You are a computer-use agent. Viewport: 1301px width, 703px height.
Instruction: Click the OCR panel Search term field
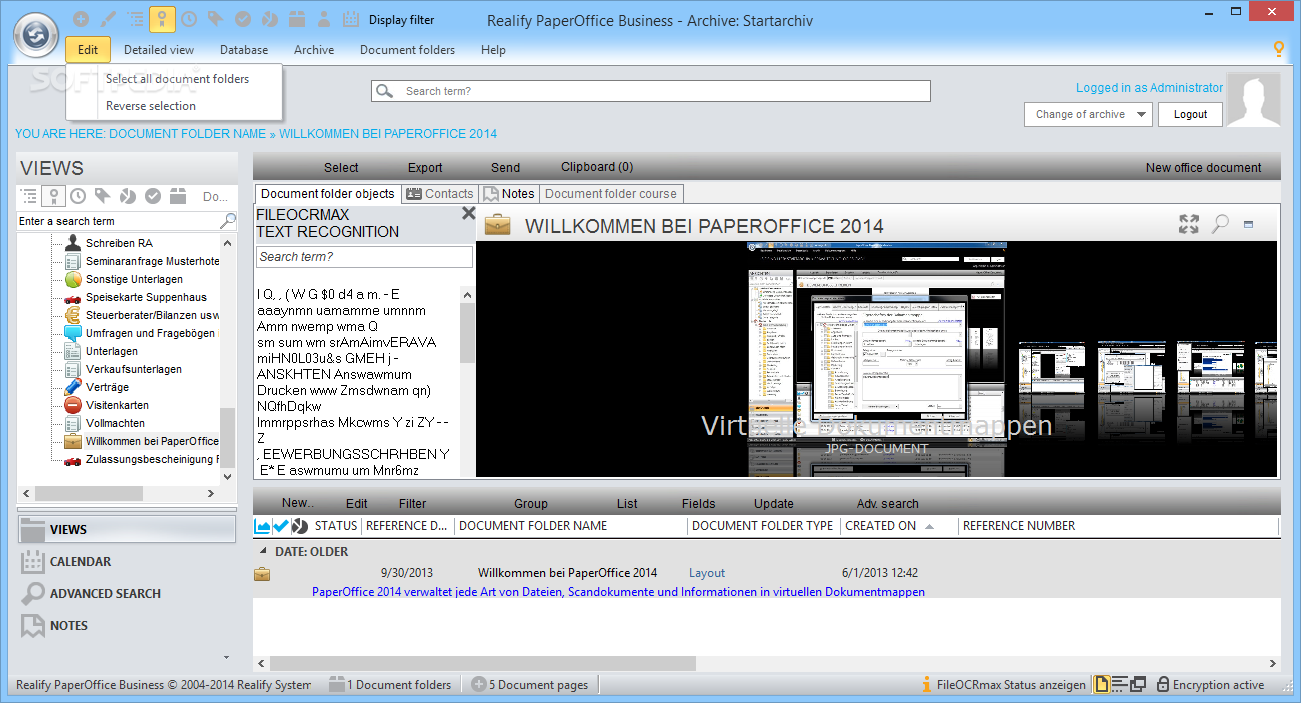(x=365, y=257)
